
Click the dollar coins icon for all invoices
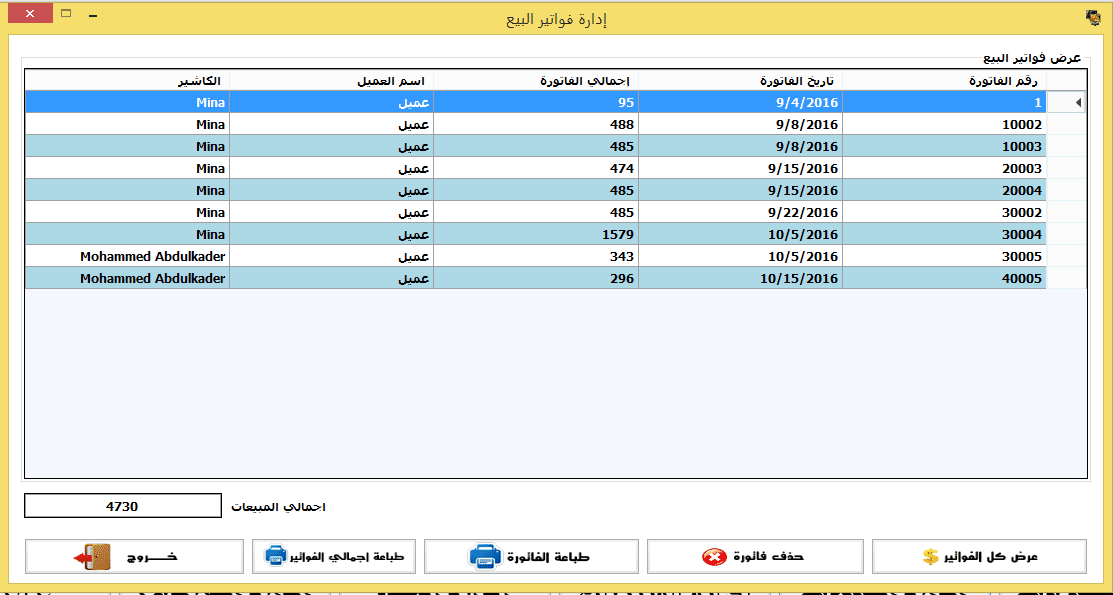(x=930, y=557)
